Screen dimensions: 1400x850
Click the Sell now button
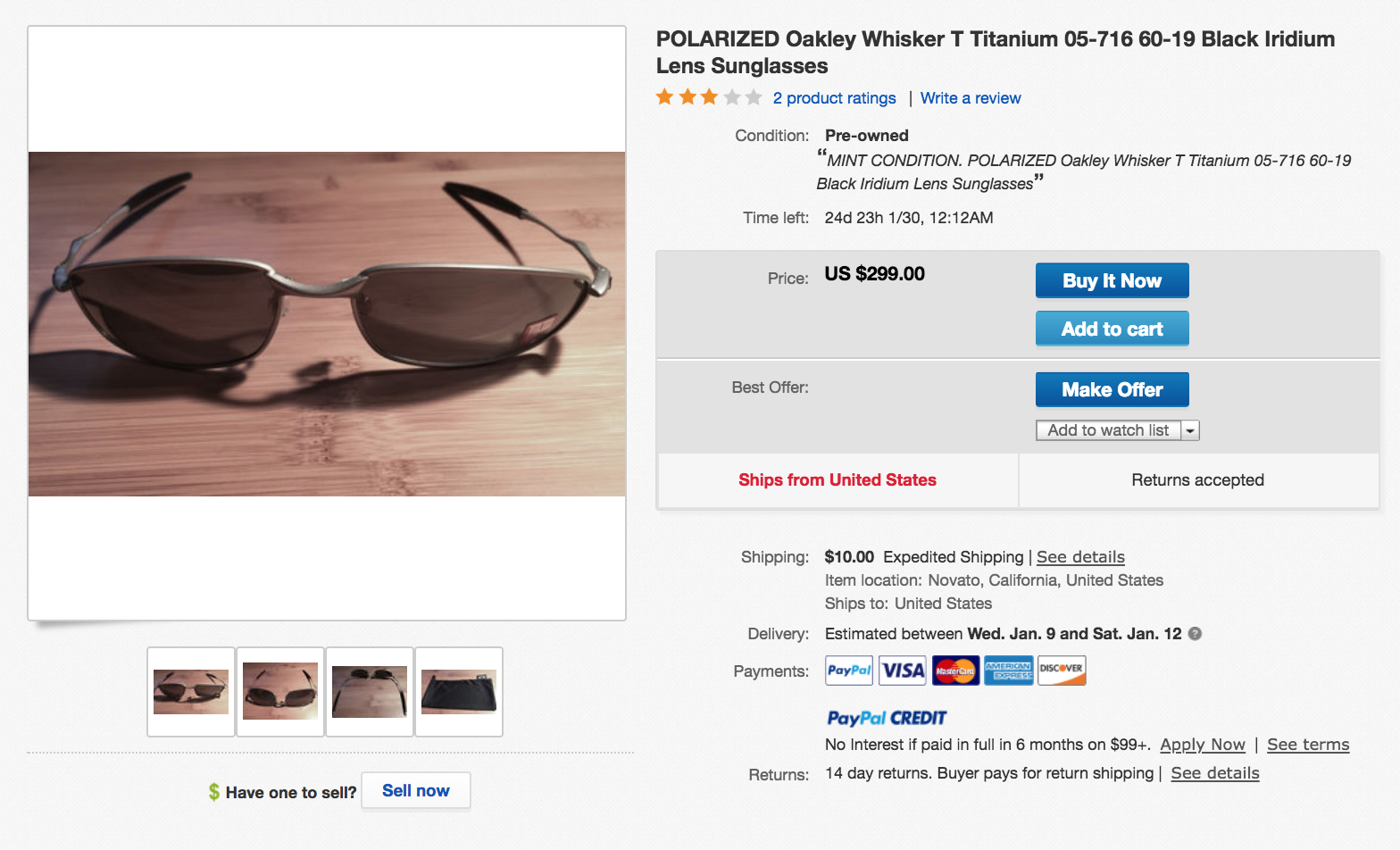tap(415, 791)
